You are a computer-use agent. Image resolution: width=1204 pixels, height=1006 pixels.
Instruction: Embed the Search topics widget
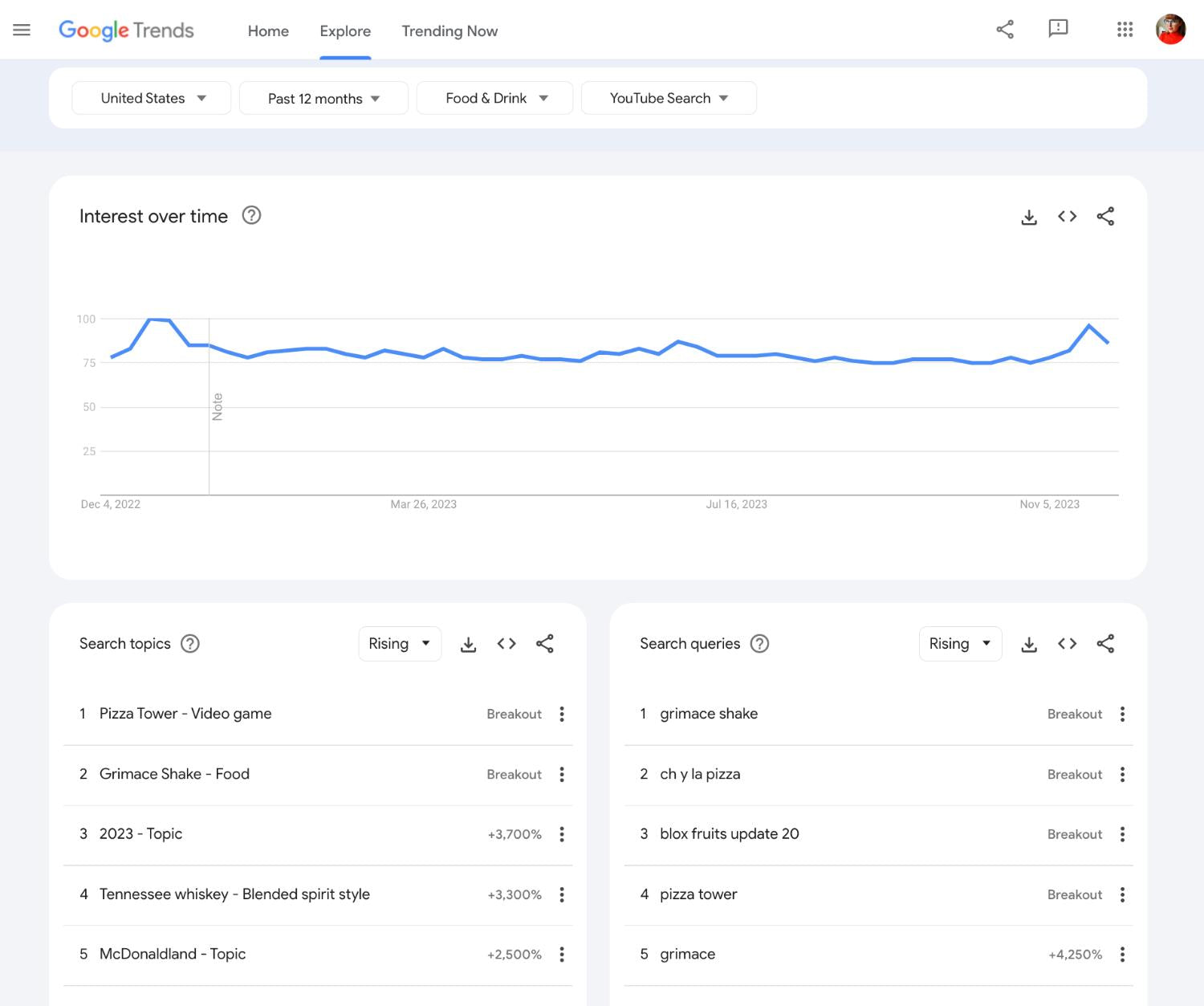pyautogui.click(x=506, y=644)
